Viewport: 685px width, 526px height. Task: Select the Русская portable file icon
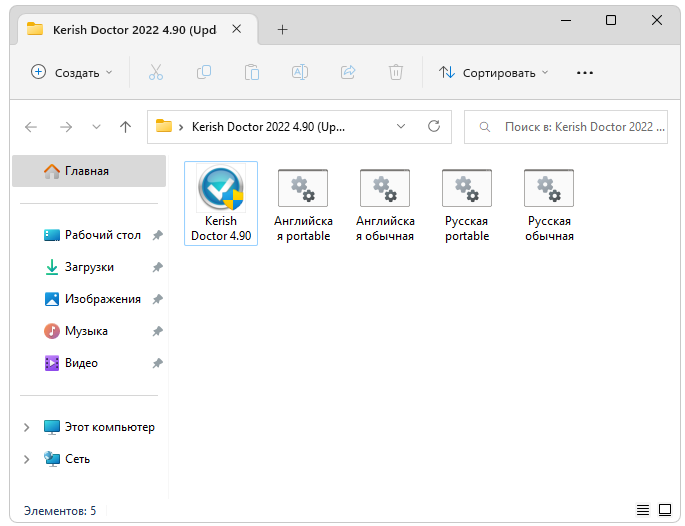tap(467, 190)
